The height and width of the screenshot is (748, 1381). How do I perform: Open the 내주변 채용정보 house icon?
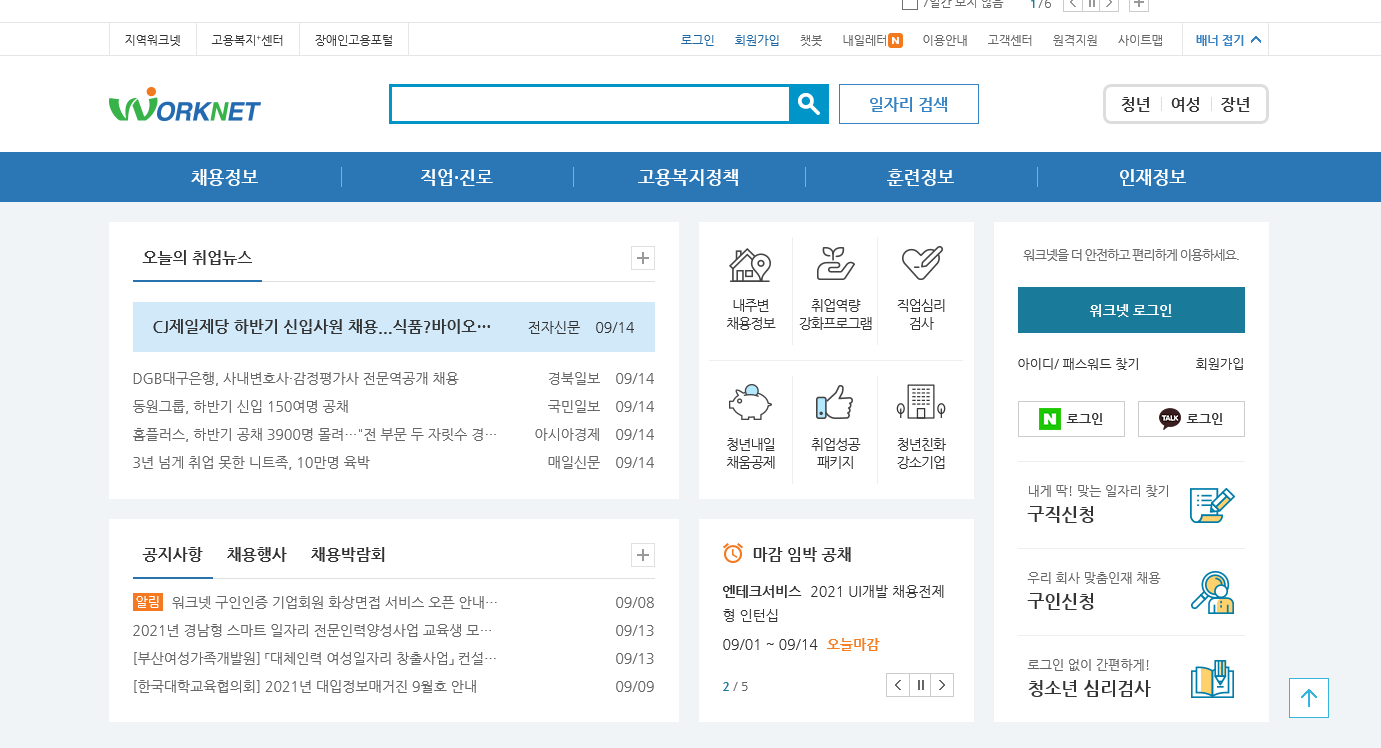[x=750, y=265]
